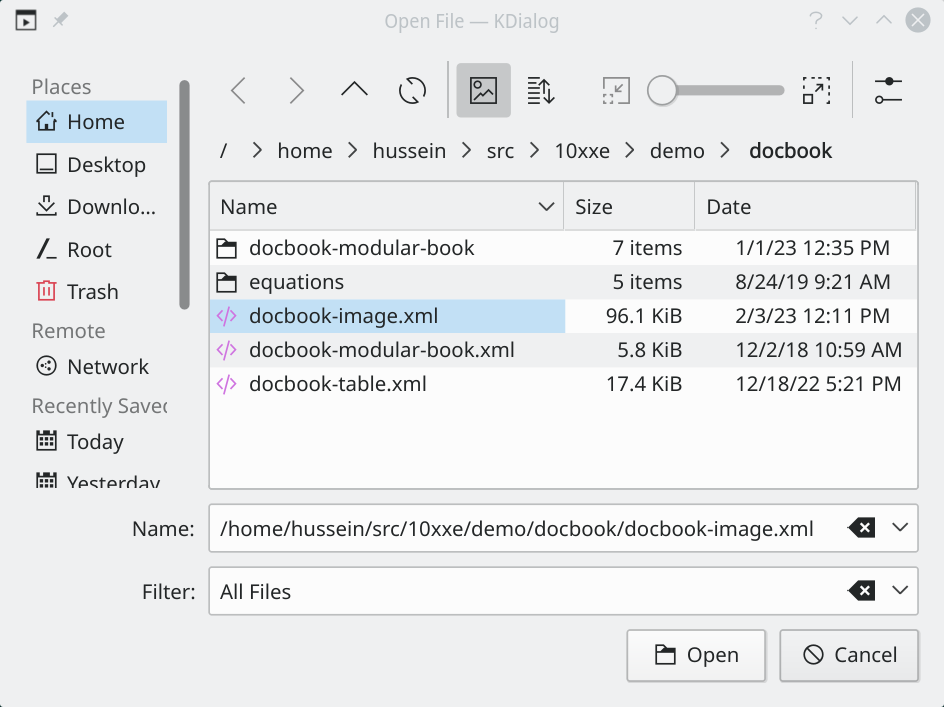Jump to home in the breadcrumb
The width and height of the screenshot is (944, 707).
pos(305,151)
